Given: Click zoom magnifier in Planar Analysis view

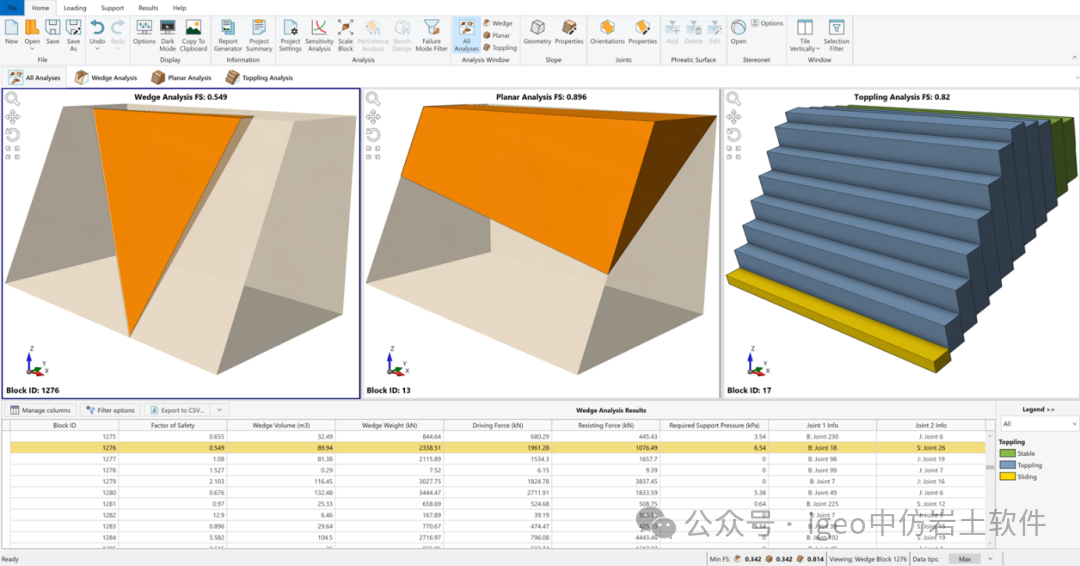Looking at the screenshot, I should [x=373, y=98].
